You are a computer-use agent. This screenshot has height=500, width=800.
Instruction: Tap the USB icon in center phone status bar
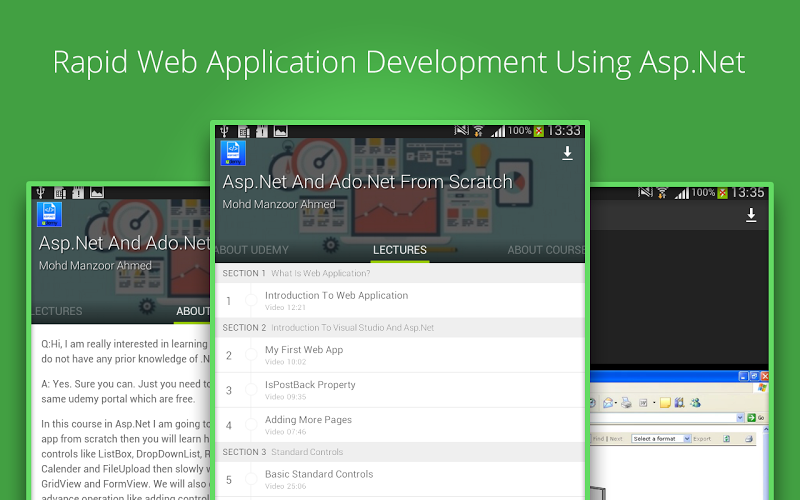point(225,131)
